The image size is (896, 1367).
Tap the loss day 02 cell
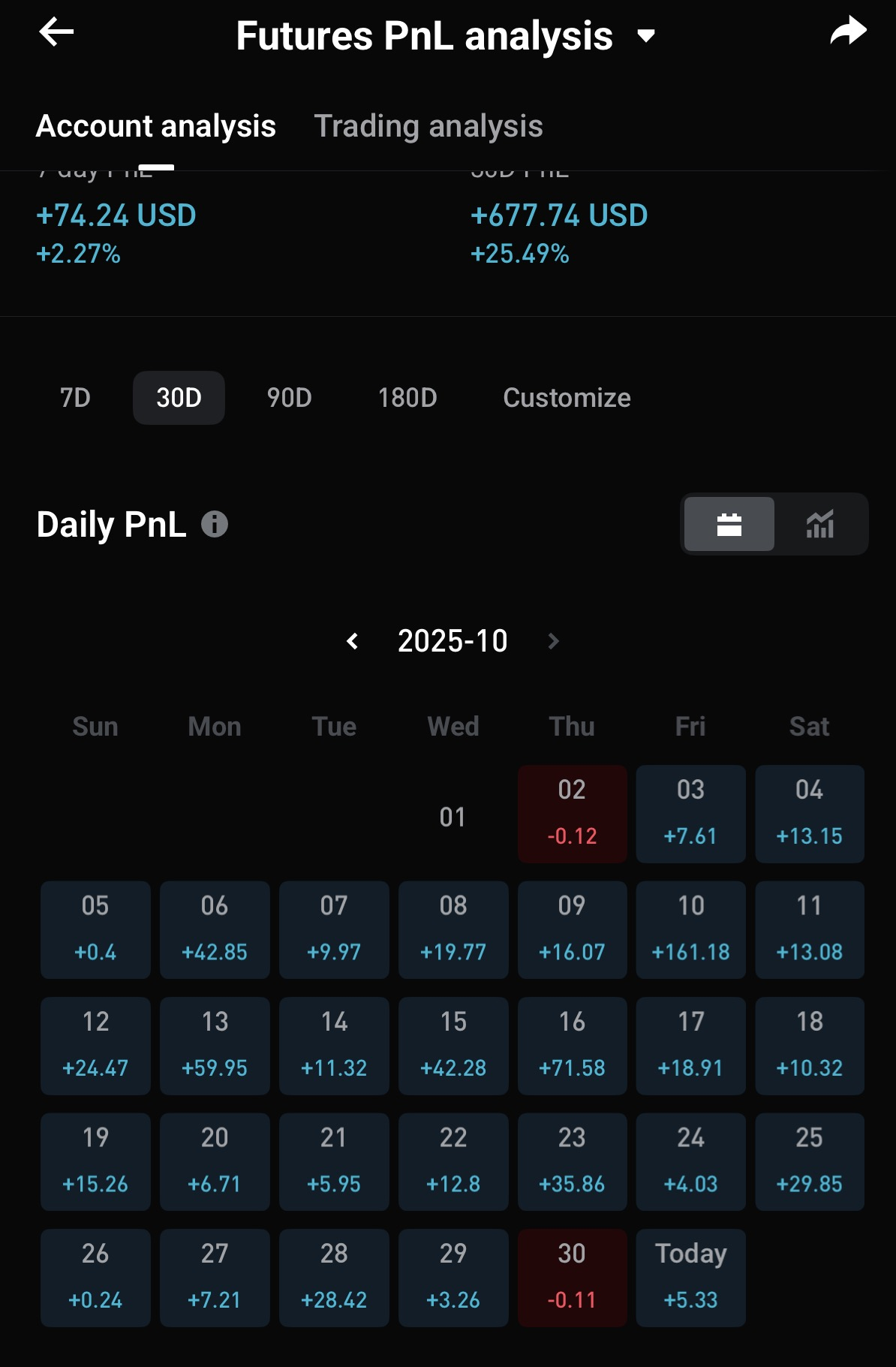click(572, 814)
